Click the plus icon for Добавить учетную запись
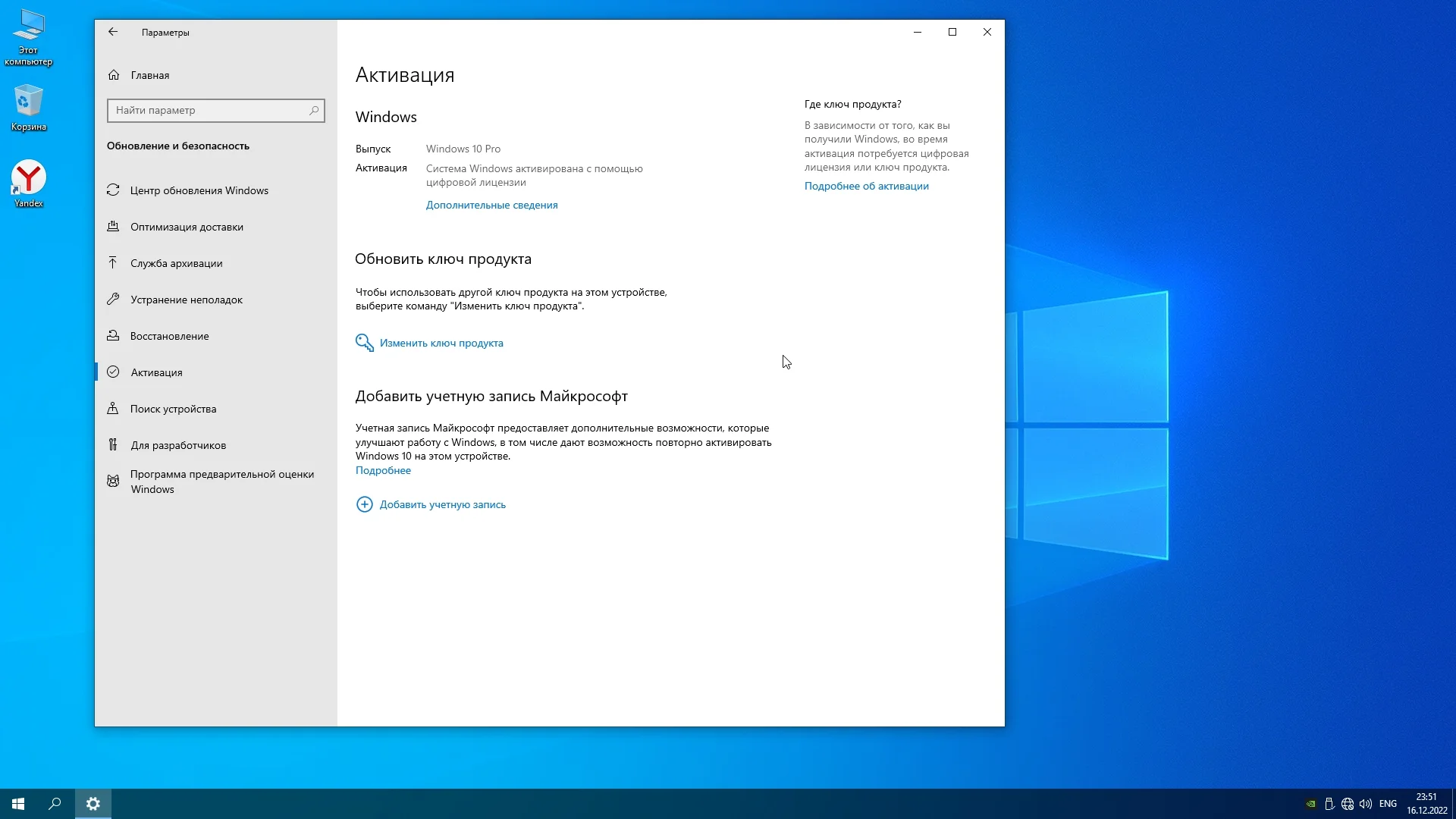Image resolution: width=1456 pixels, height=819 pixels. click(364, 504)
